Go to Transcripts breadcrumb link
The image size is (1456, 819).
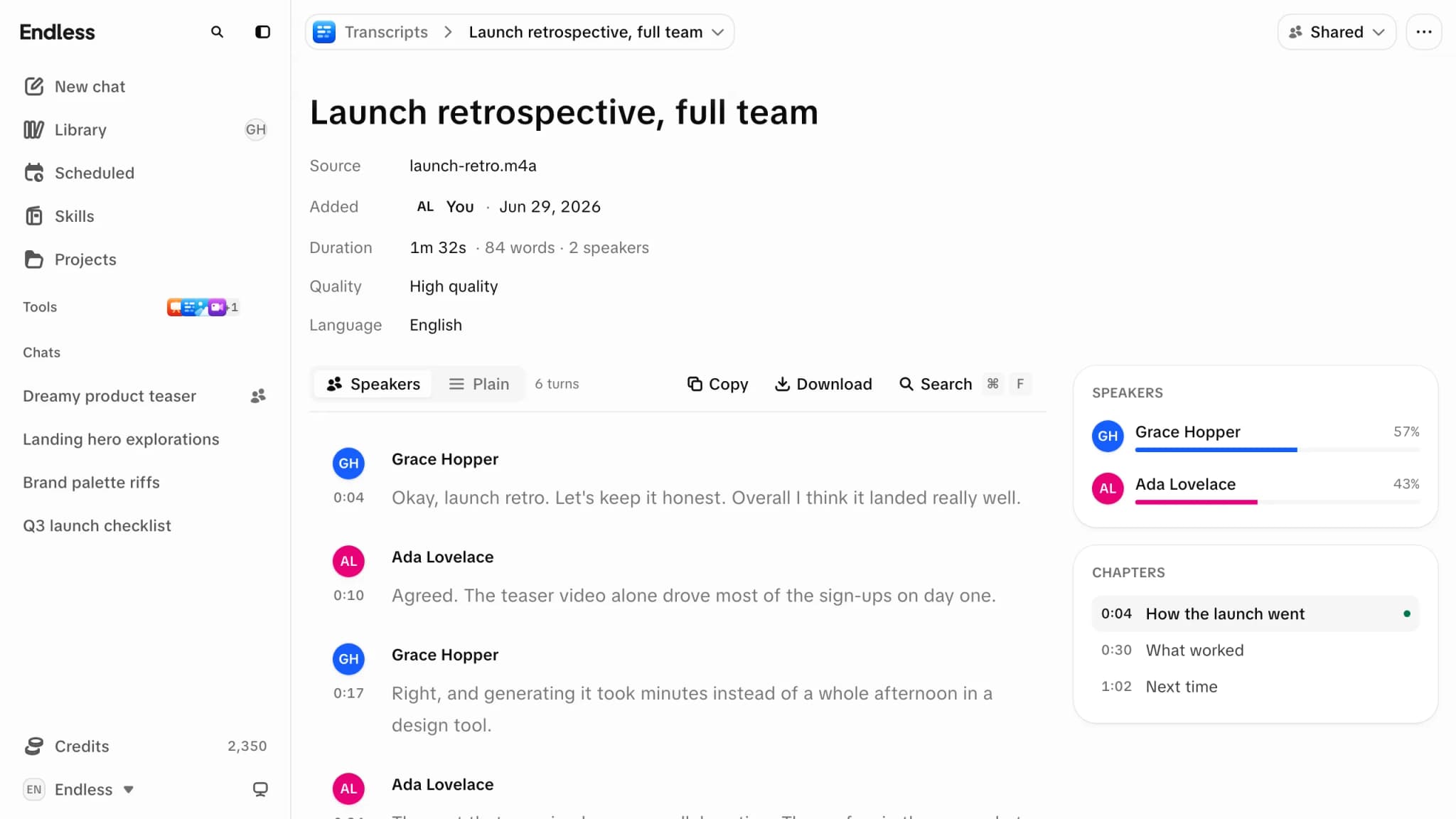click(x=386, y=32)
